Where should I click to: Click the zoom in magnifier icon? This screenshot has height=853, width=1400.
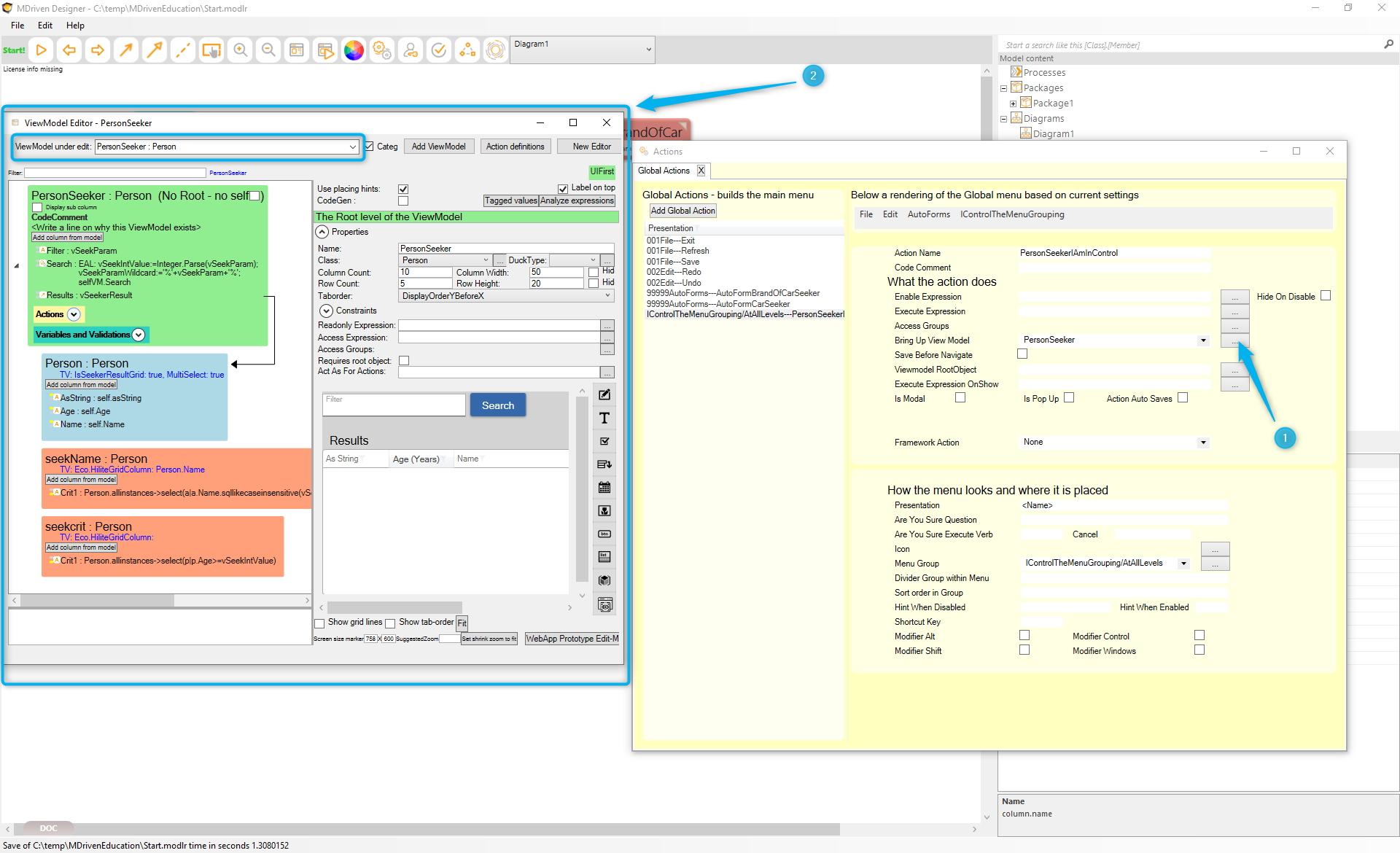(x=240, y=50)
